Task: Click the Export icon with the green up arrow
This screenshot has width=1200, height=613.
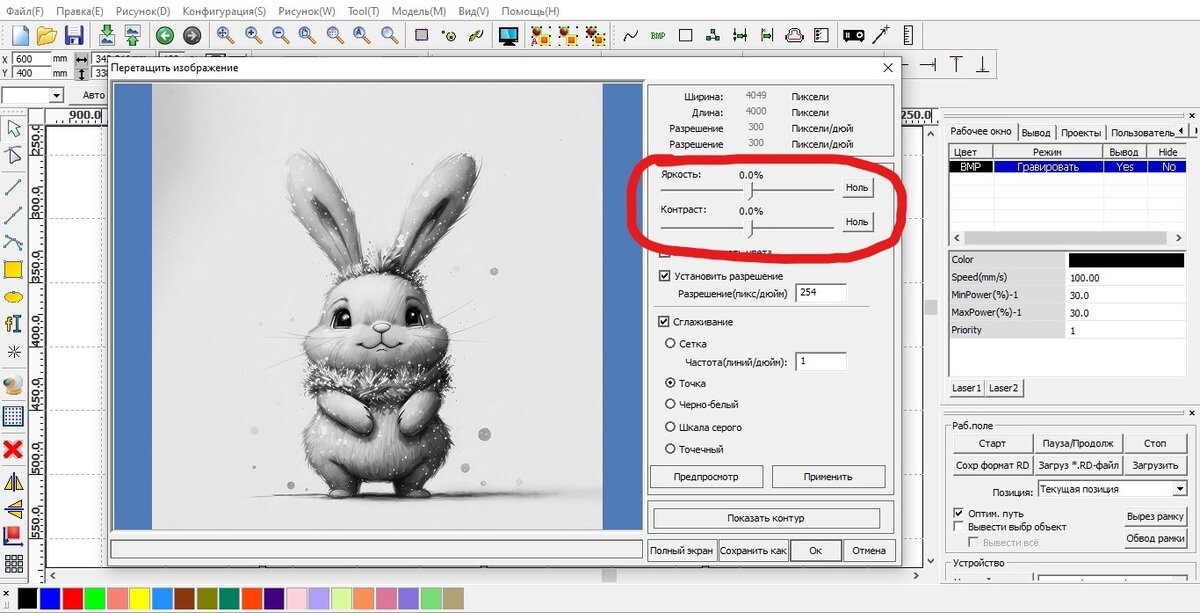Action: [133, 36]
